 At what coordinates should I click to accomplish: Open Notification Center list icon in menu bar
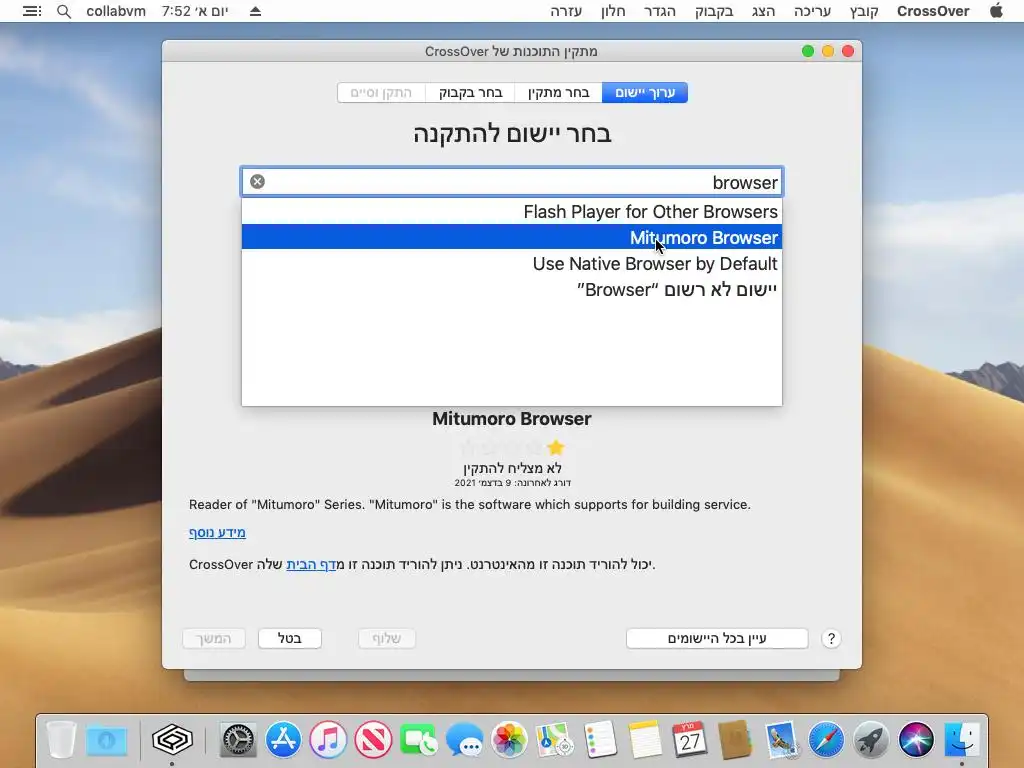pos(32,11)
